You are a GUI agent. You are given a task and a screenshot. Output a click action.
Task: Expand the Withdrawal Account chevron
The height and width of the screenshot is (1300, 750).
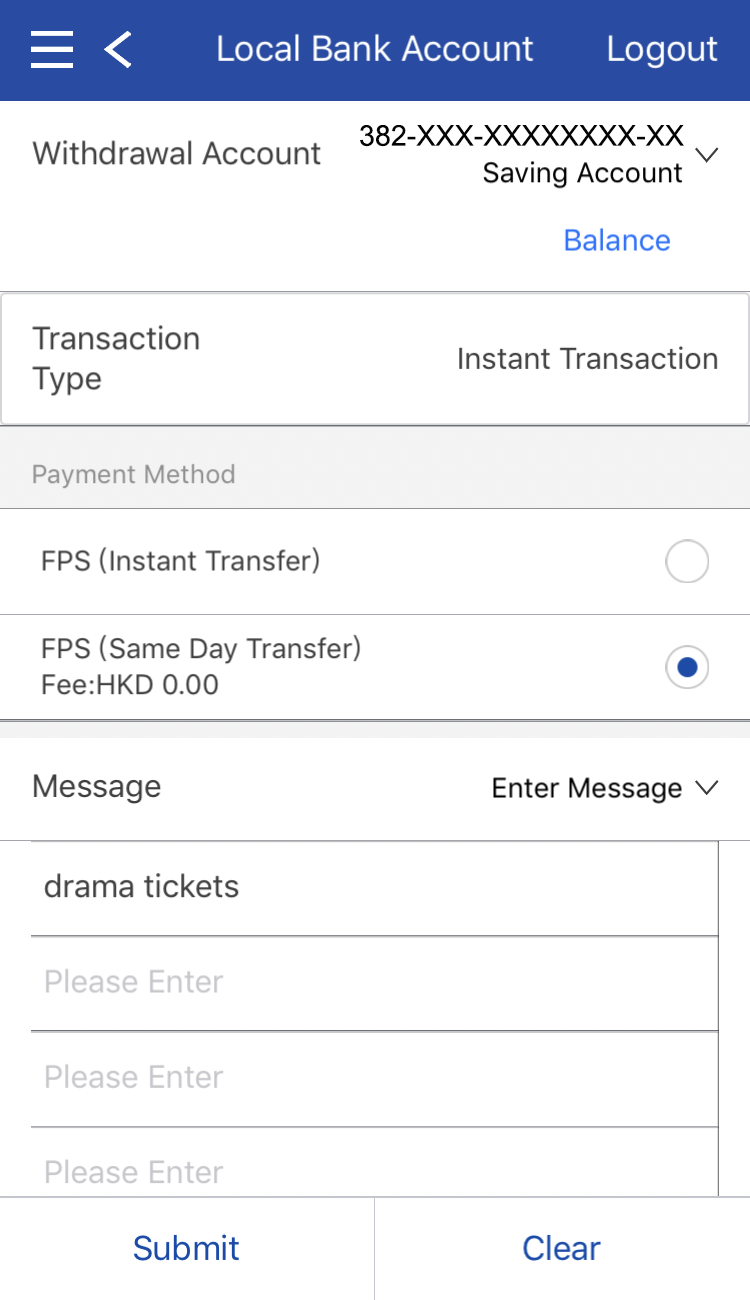tap(707, 155)
